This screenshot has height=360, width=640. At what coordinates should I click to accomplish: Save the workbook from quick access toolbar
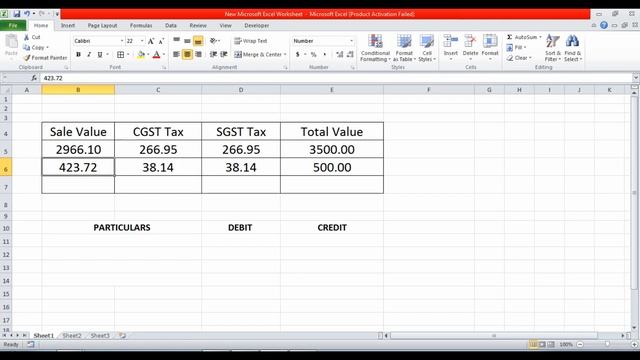click(x=16, y=14)
